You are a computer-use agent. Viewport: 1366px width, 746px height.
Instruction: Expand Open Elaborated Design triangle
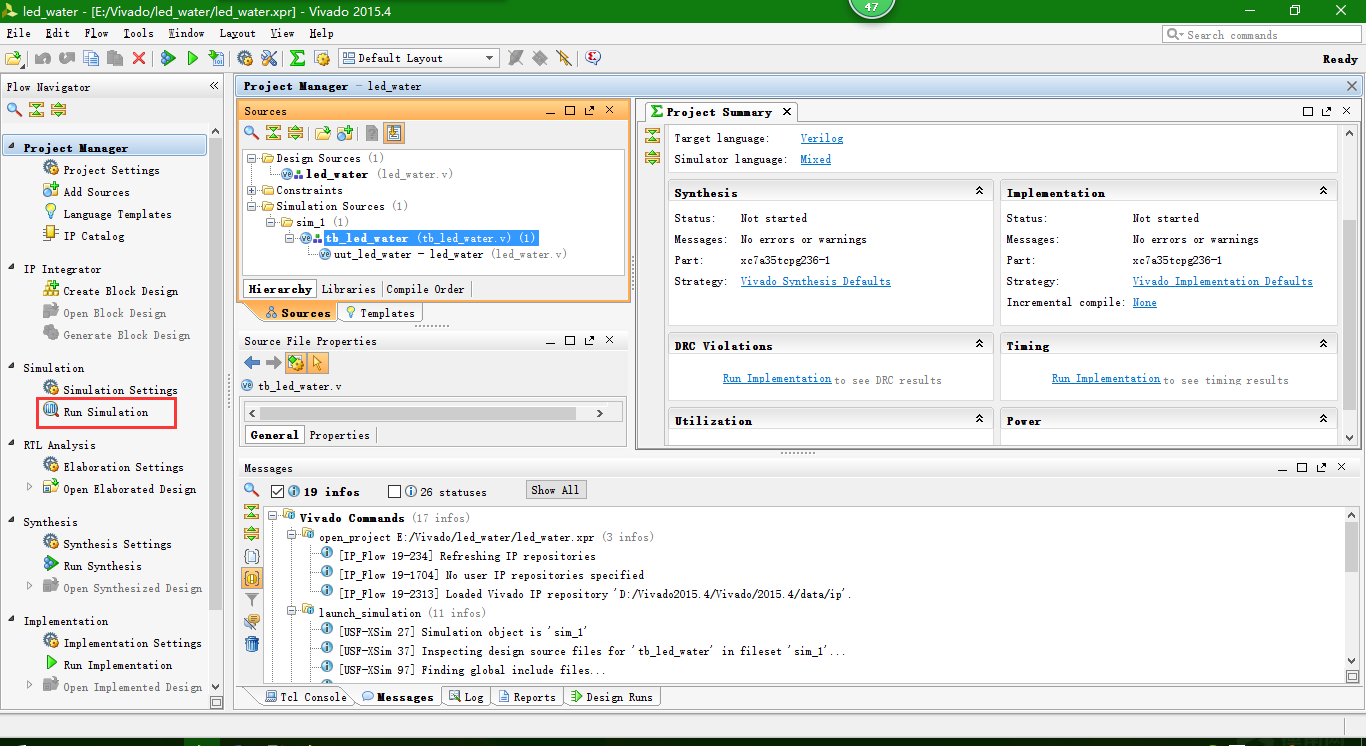pos(29,487)
